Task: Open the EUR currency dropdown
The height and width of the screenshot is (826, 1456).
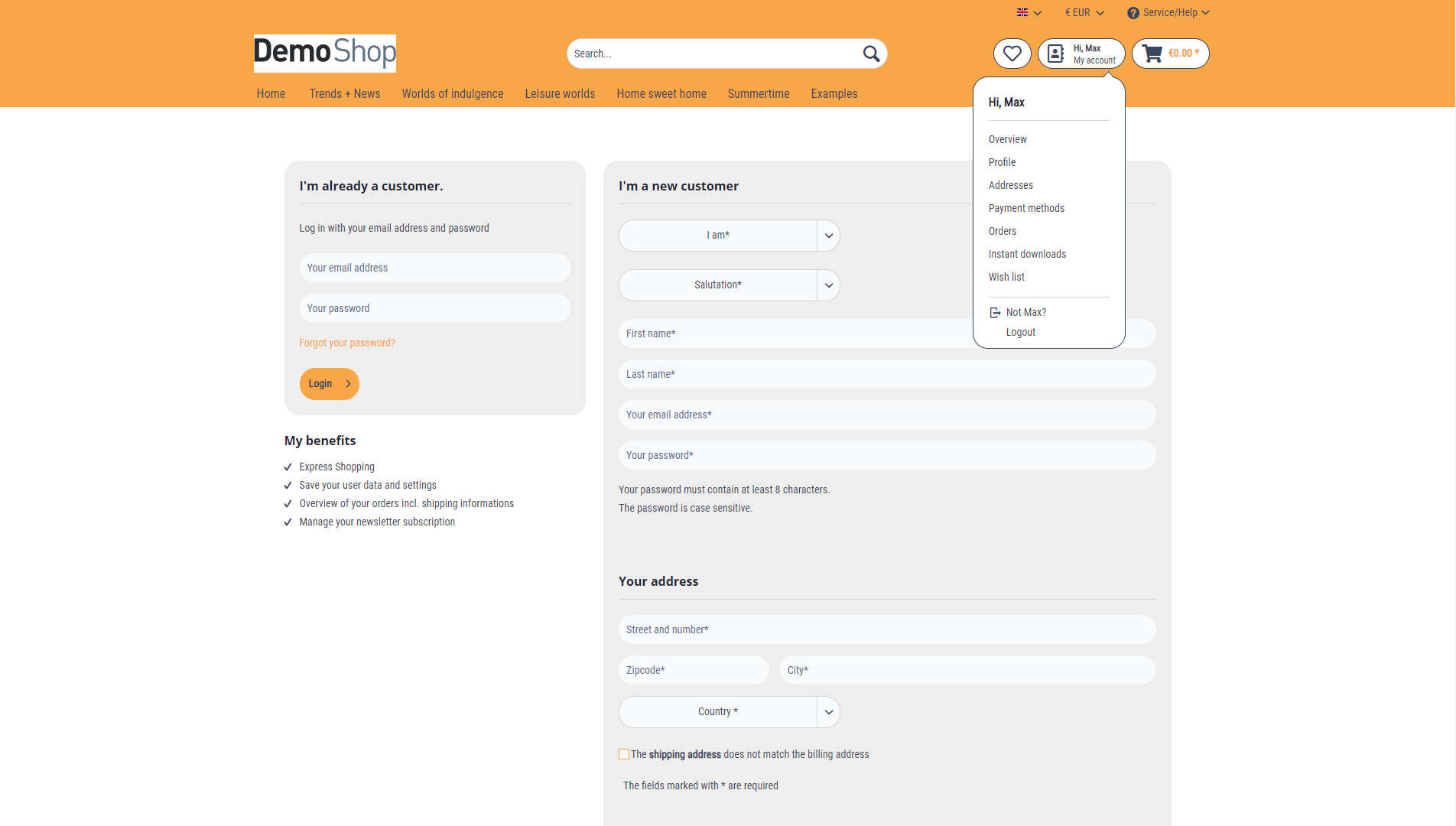Action: tap(1084, 13)
